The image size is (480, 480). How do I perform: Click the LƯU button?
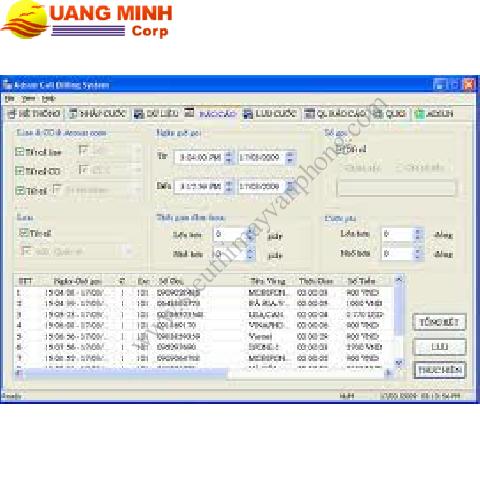coord(439,347)
